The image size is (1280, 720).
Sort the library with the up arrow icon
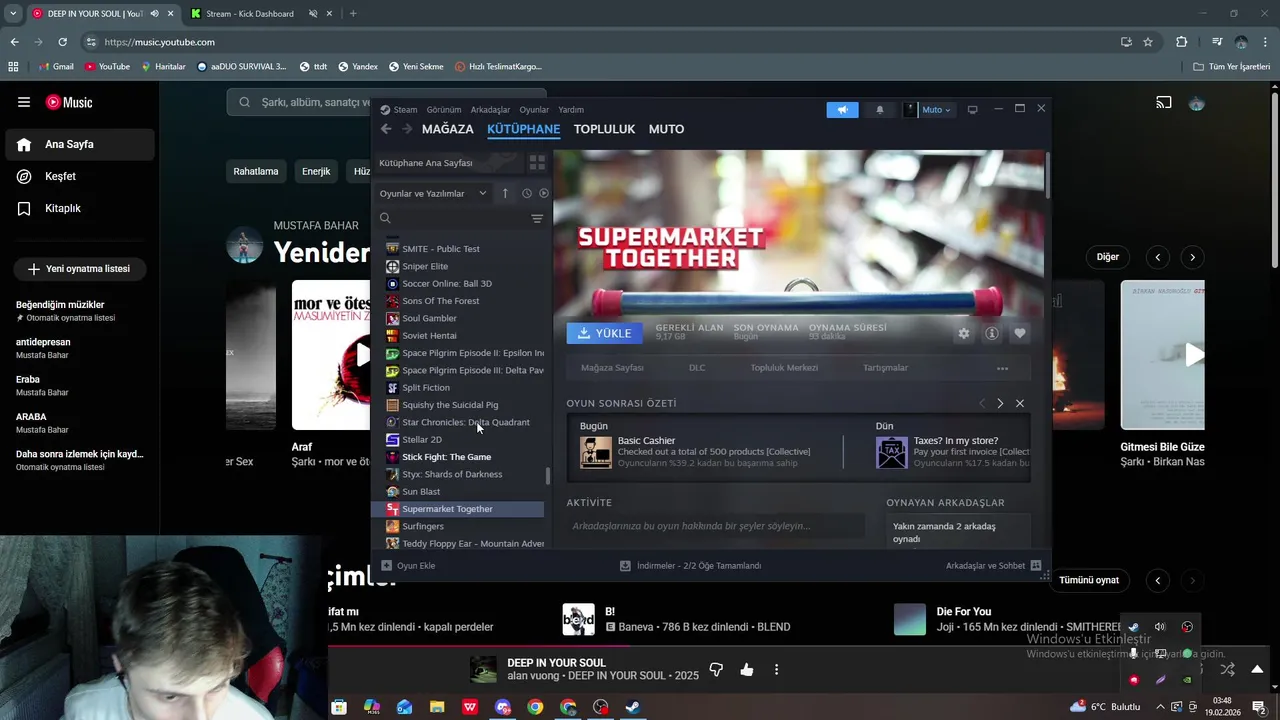[505, 193]
